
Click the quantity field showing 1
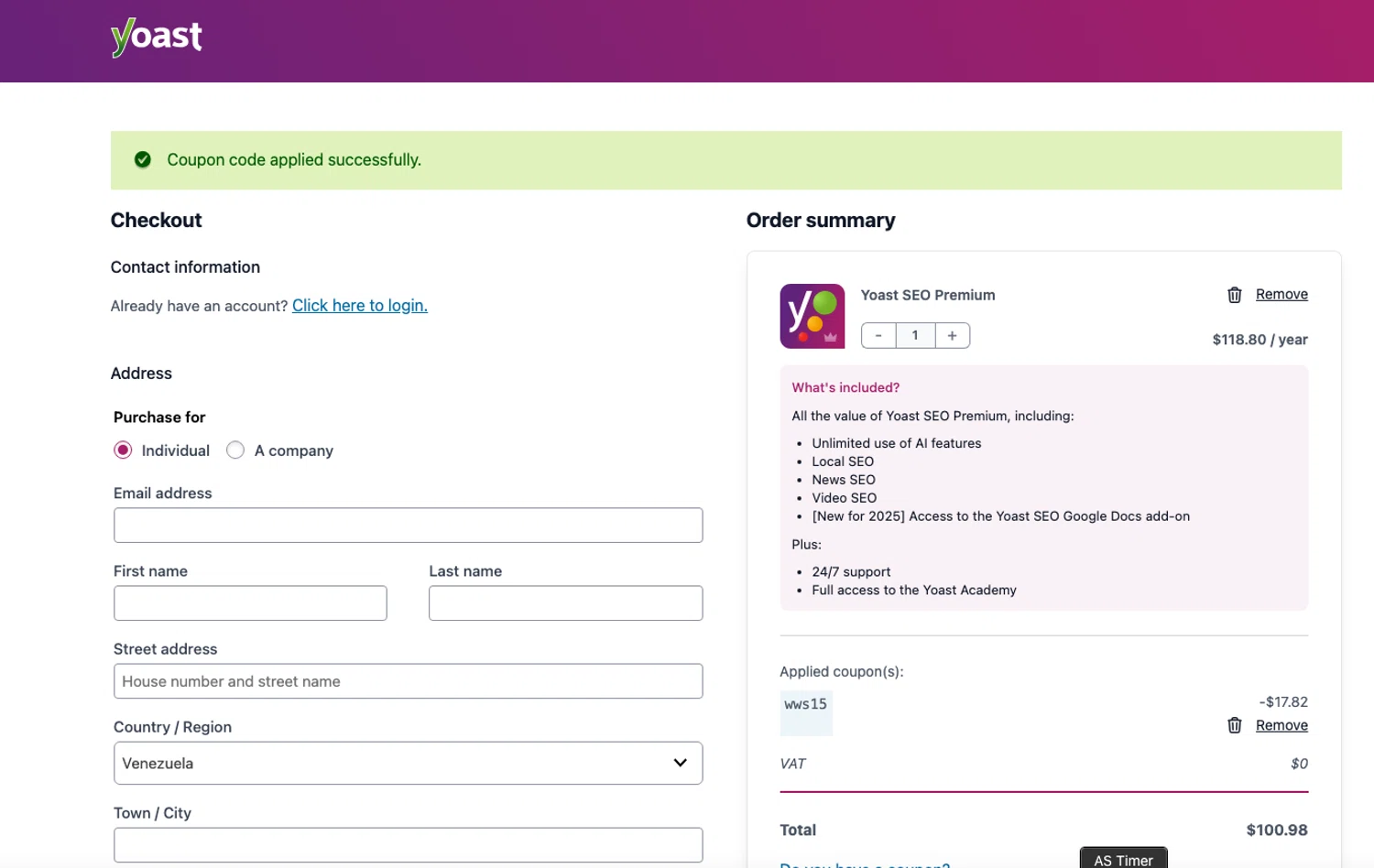click(915, 335)
